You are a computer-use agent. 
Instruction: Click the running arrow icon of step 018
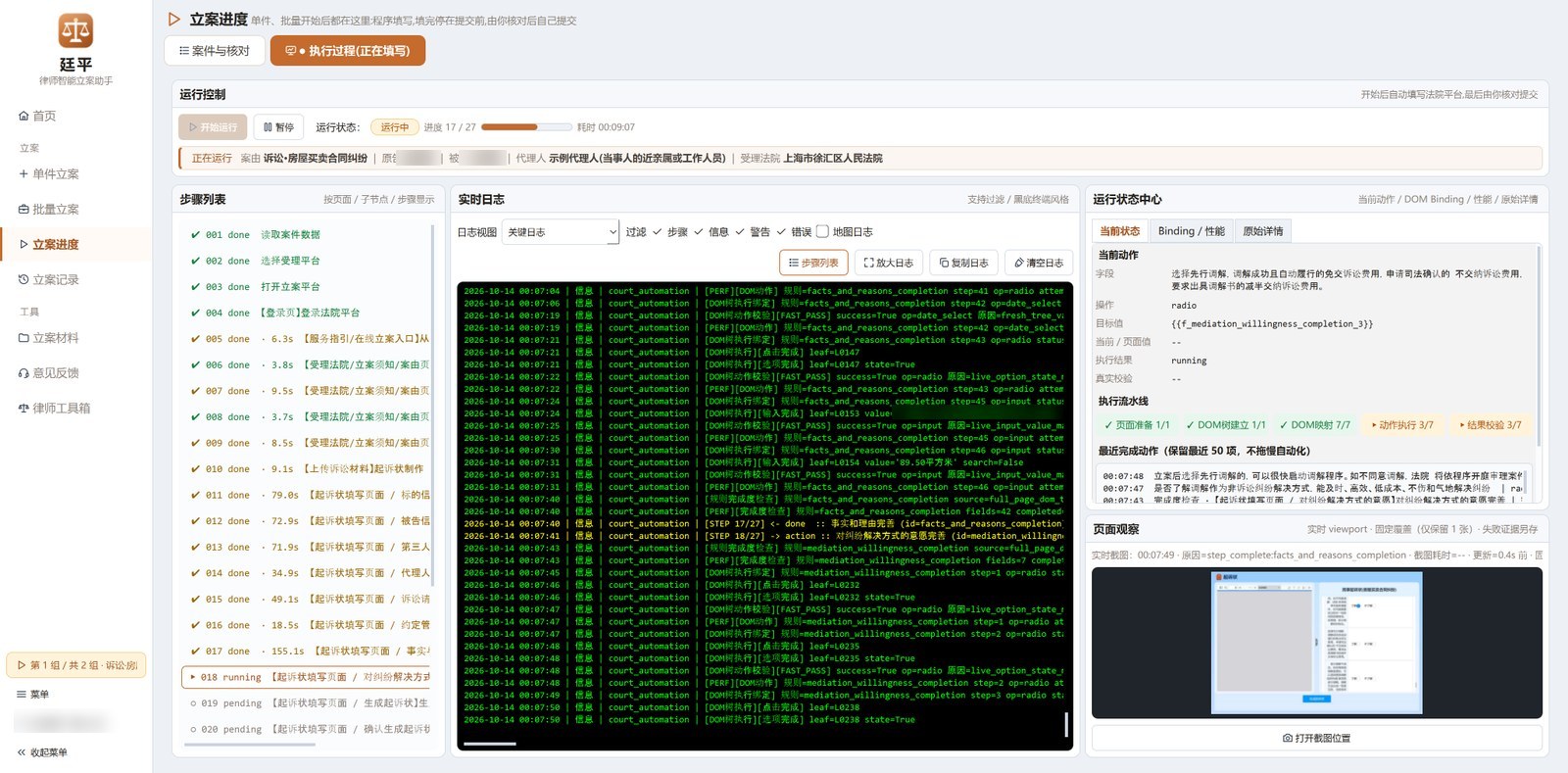193,677
